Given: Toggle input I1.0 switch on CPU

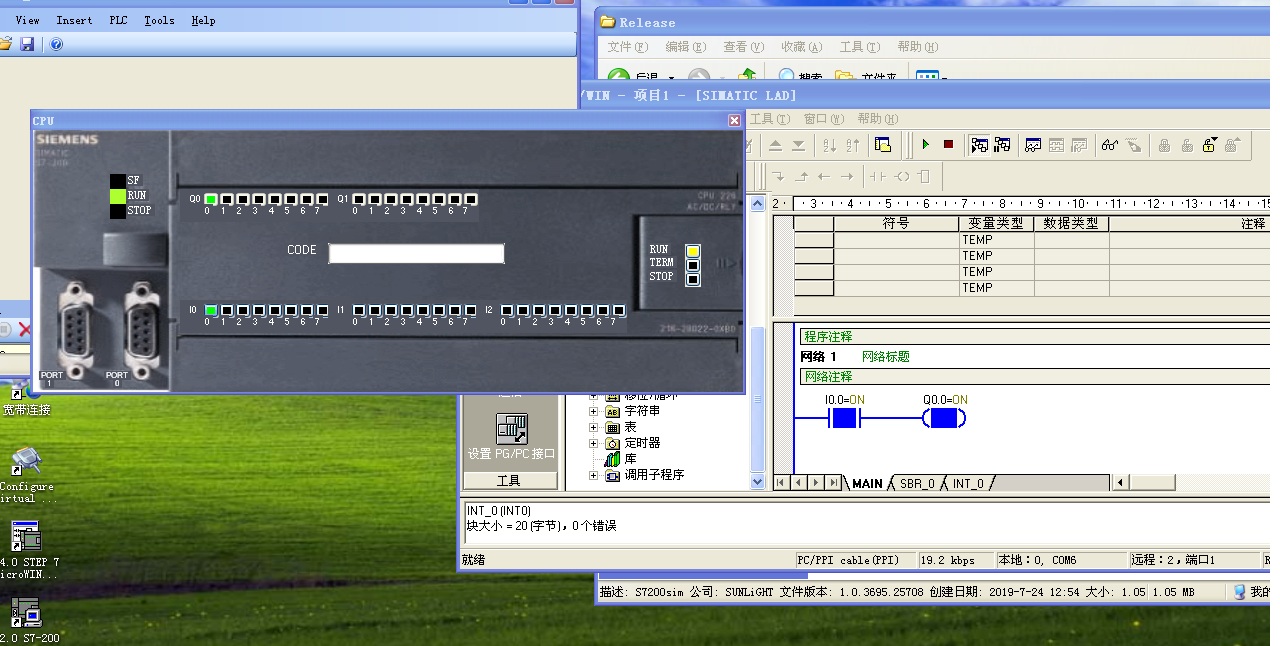Looking at the screenshot, I should tap(359, 311).
